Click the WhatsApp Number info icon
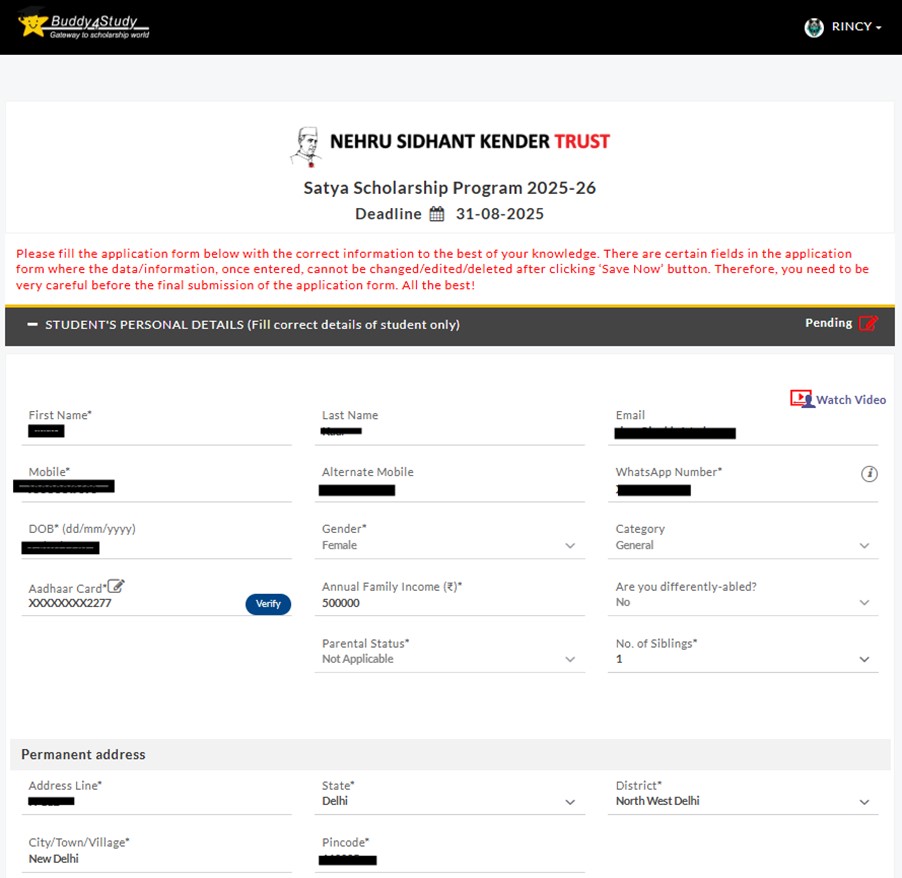902x878 pixels. (x=869, y=474)
